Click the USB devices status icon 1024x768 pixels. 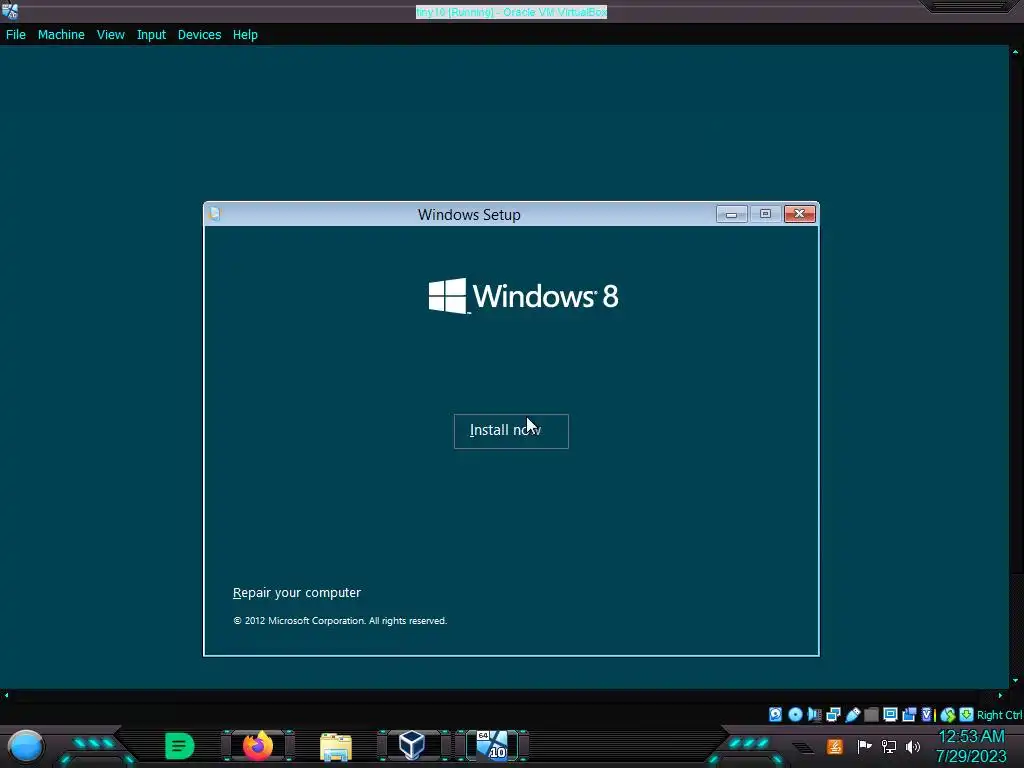[x=852, y=714]
